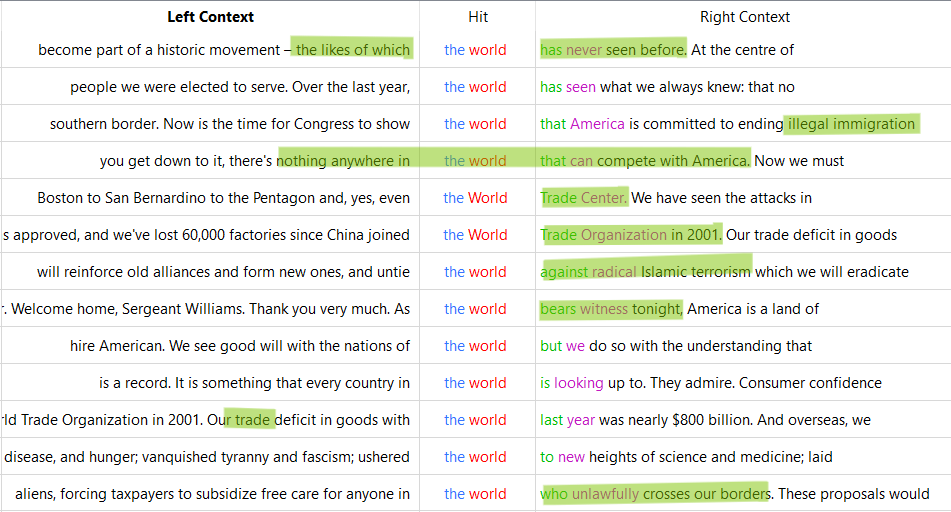951x512 pixels.
Task: Click the Left Context column header
Action: click(x=210, y=17)
